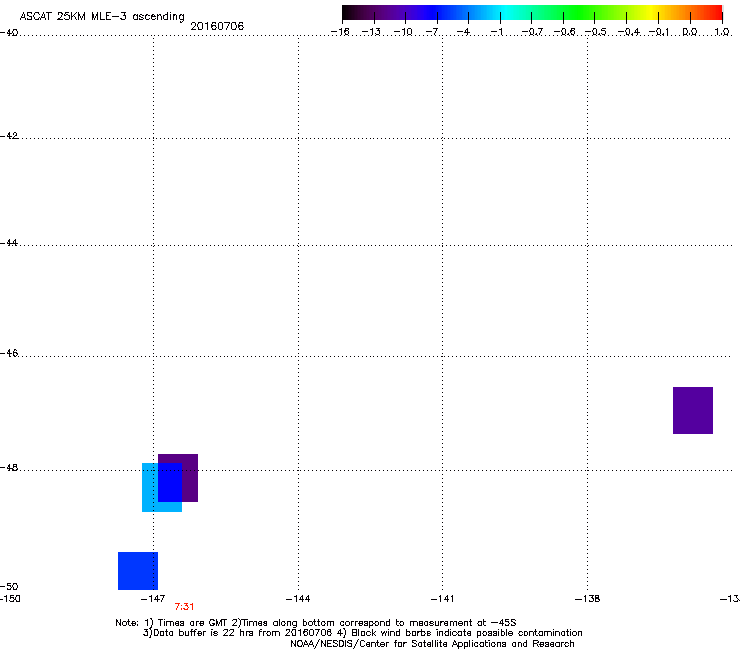Click the -144 longitude axis label
Image resolution: width=740 pixels, height=650 pixels.
point(298,599)
